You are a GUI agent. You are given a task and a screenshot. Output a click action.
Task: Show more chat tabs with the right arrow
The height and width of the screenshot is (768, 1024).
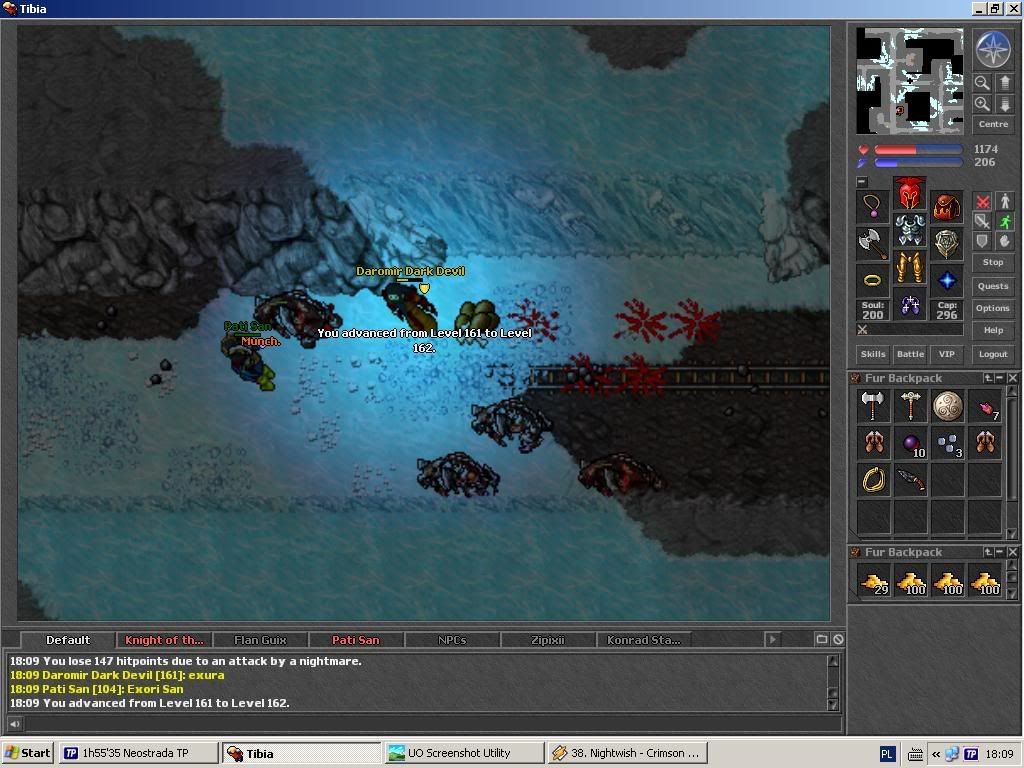point(772,639)
